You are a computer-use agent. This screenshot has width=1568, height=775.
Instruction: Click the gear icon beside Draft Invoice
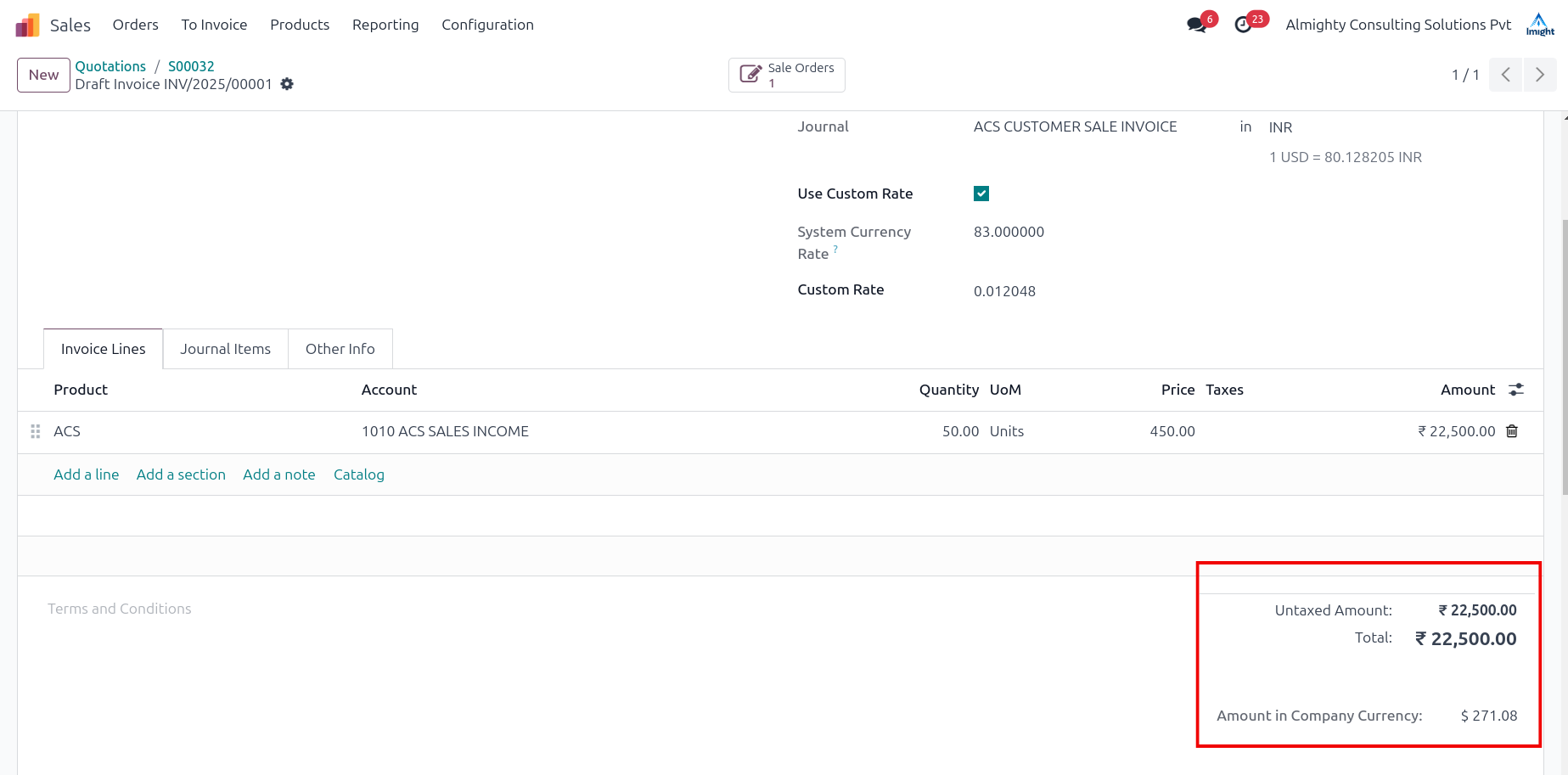(287, 84)
